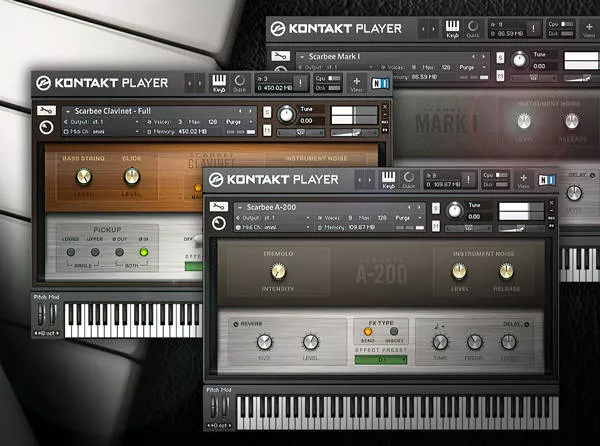Click the NI logo in the A-200 window
Image resolution: width=600 pixels, height=446 pixels.
pyautogui.click(x=546, y=180)
